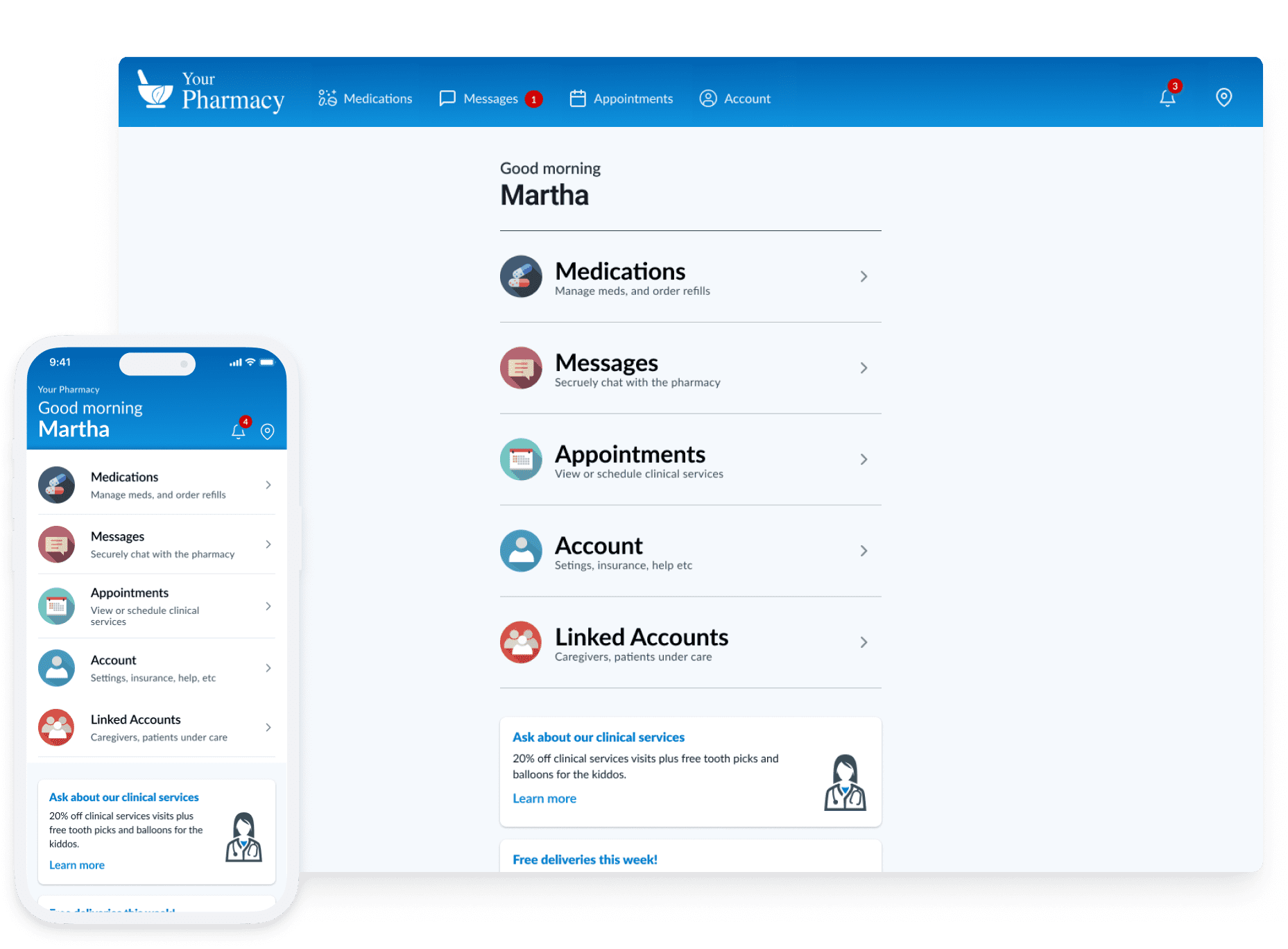1288x949 pixels.
Task: Click the chevron on desktop Linked Accounts row
Action: click(864, 642)
